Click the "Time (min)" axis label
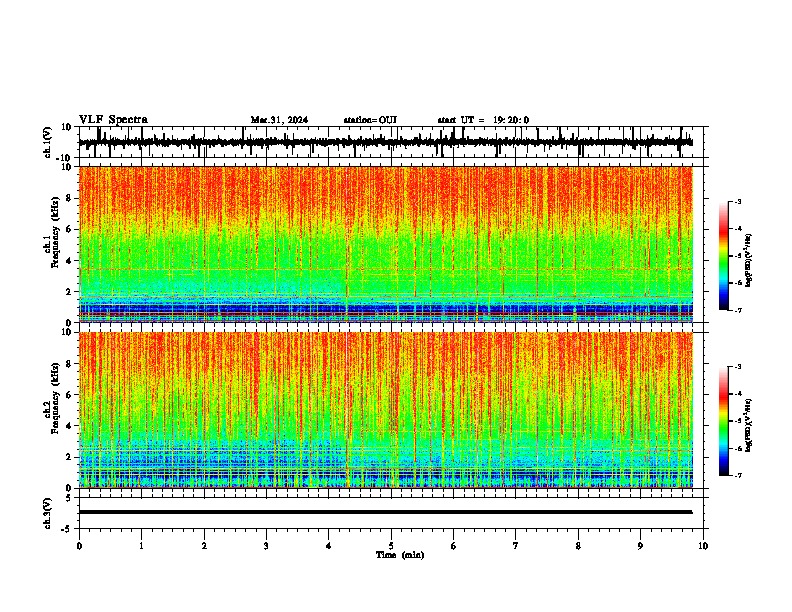 coord(400,555)
